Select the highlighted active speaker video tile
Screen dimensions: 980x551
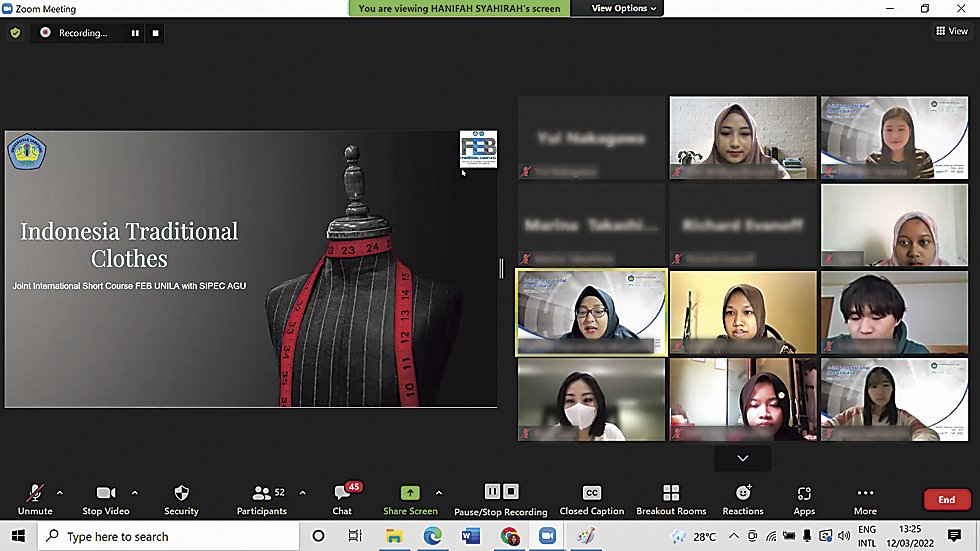pos(591,312)
